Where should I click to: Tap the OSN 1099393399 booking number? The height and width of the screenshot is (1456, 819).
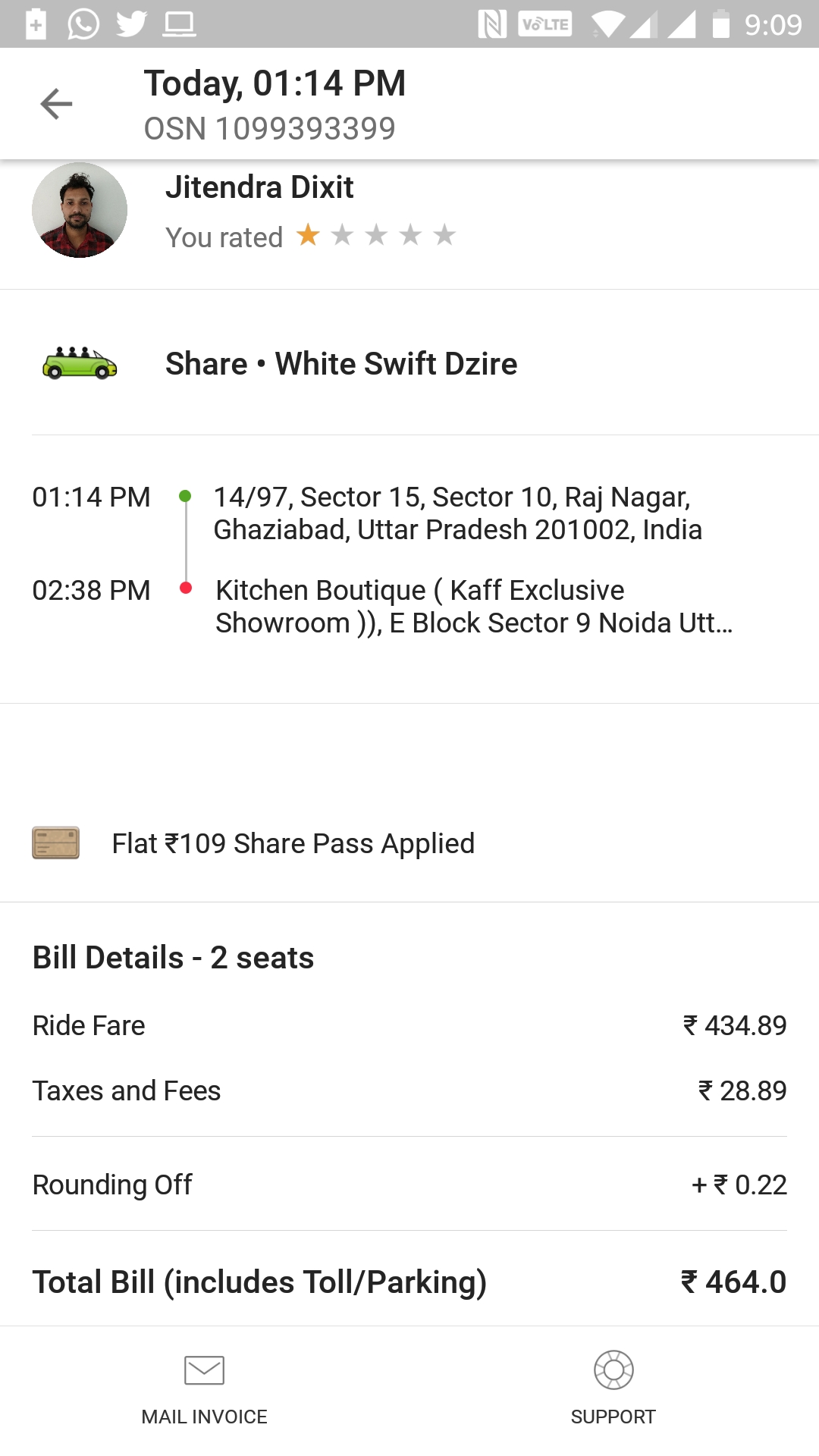[269, 129]
